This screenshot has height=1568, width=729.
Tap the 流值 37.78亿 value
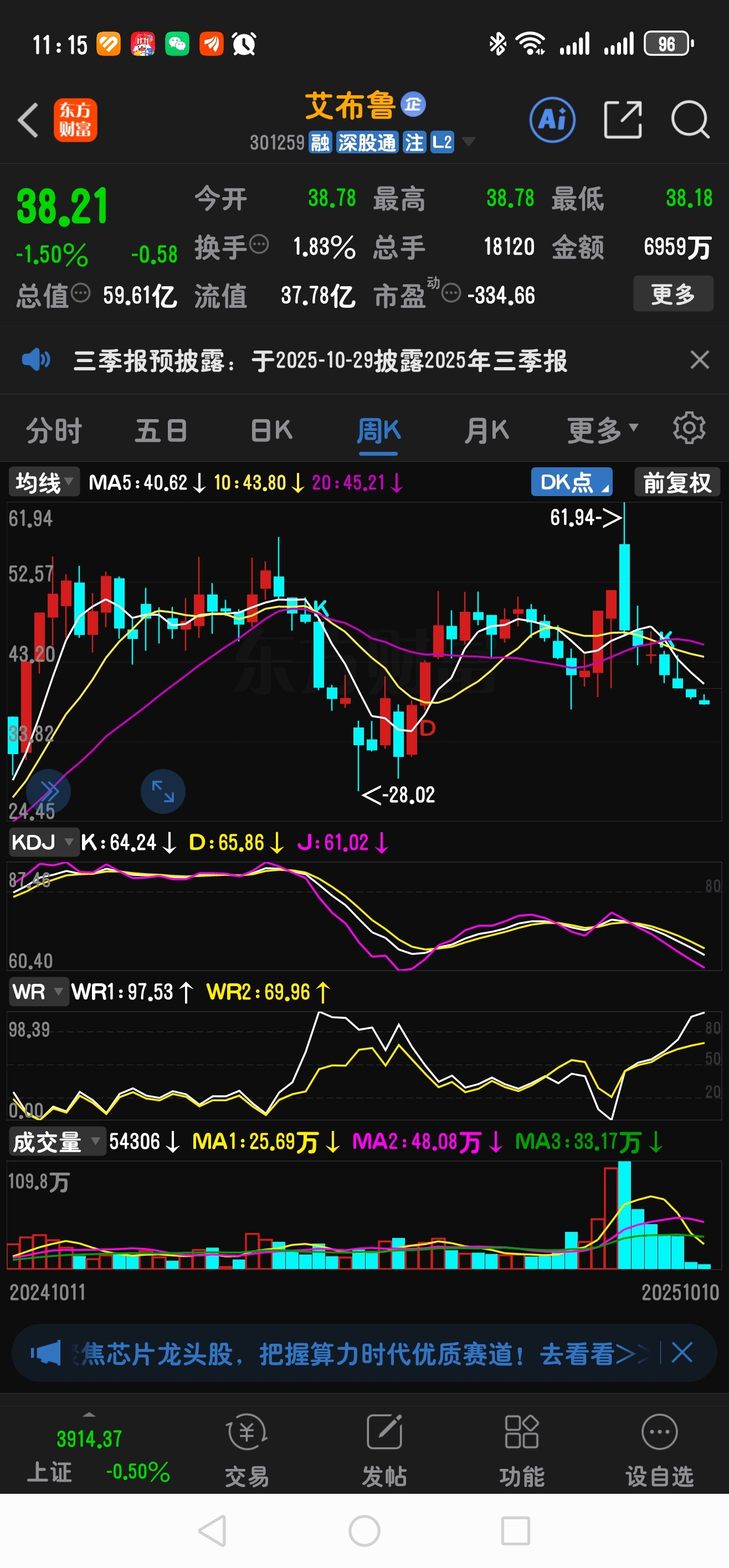click(x=318, y=296)
